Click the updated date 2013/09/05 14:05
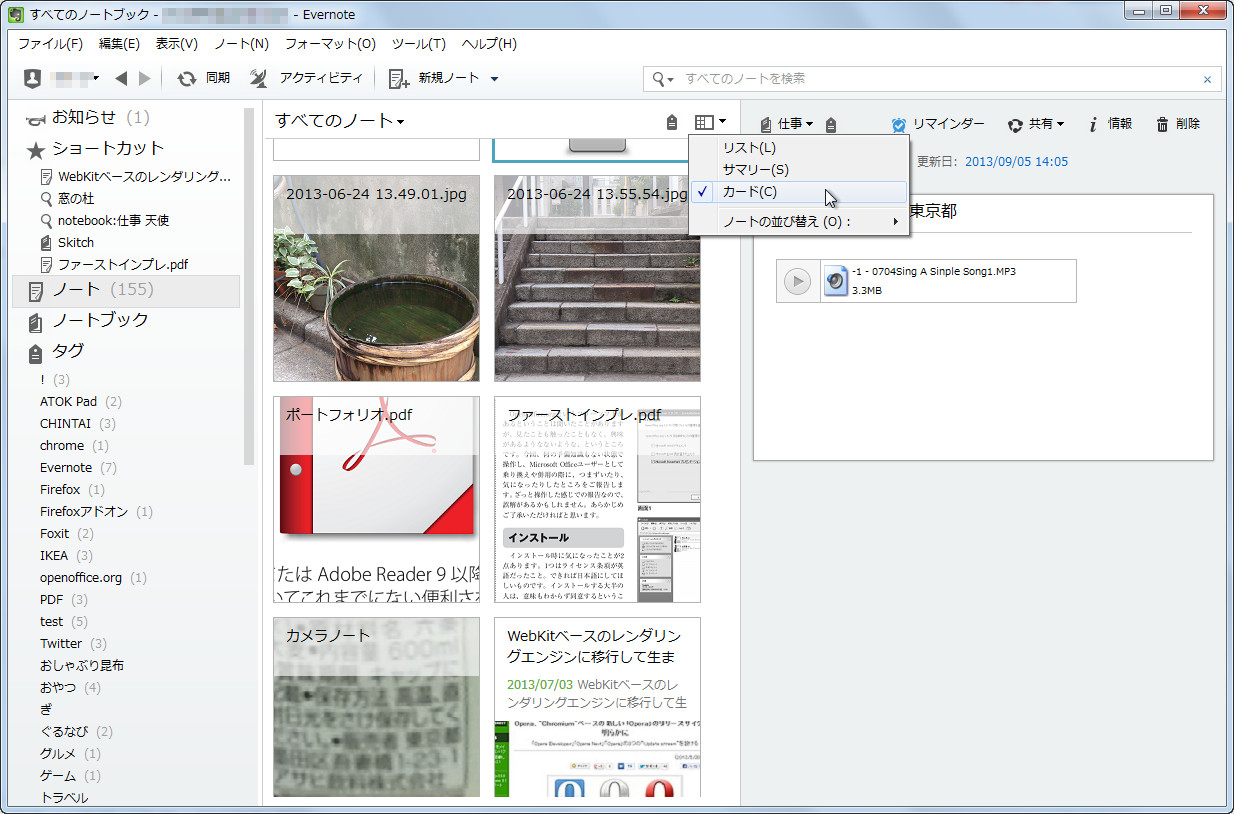Image resolution: width=1234 pixels, height=814 pixels. (x=1016, y=162)
